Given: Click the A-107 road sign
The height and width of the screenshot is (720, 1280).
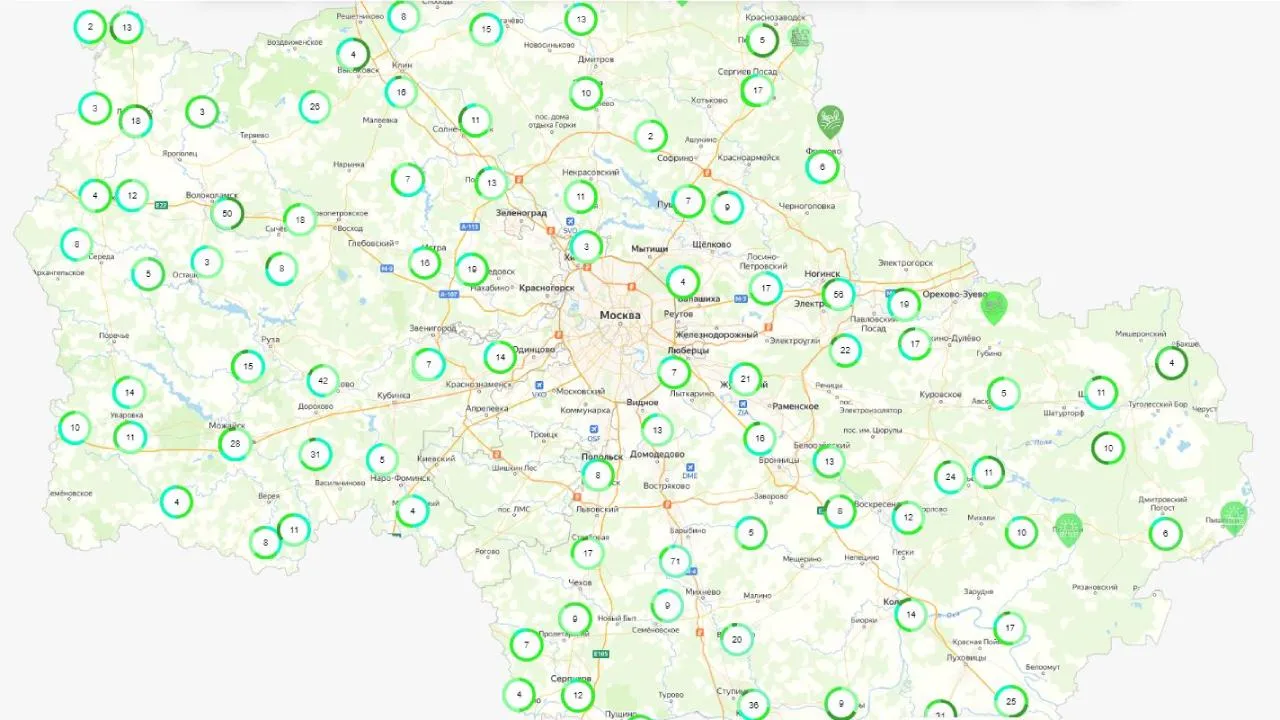Looking at the screenshot, I should [450, 294].
